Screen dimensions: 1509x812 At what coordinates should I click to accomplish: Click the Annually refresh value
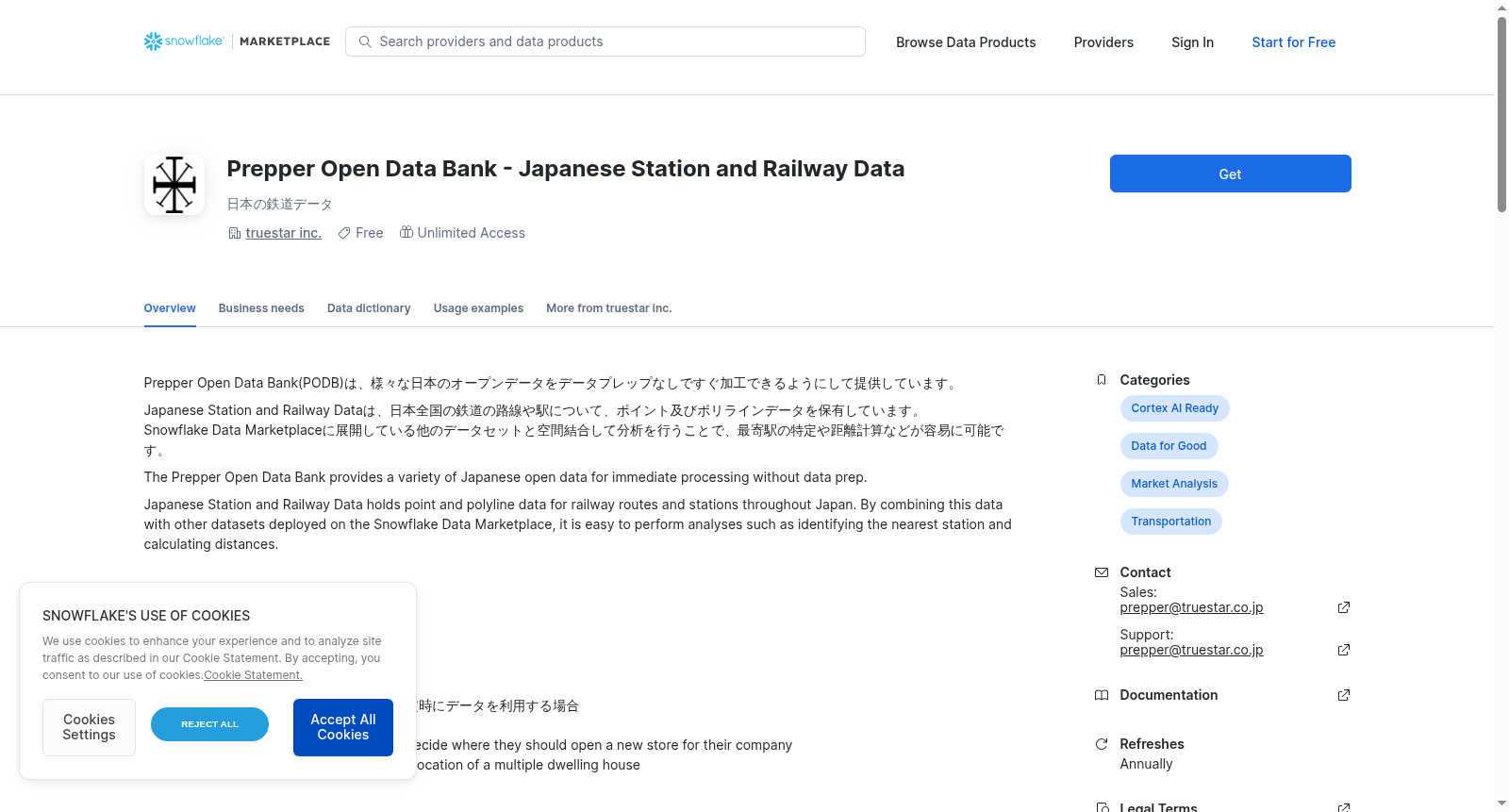click(1146, 764)
